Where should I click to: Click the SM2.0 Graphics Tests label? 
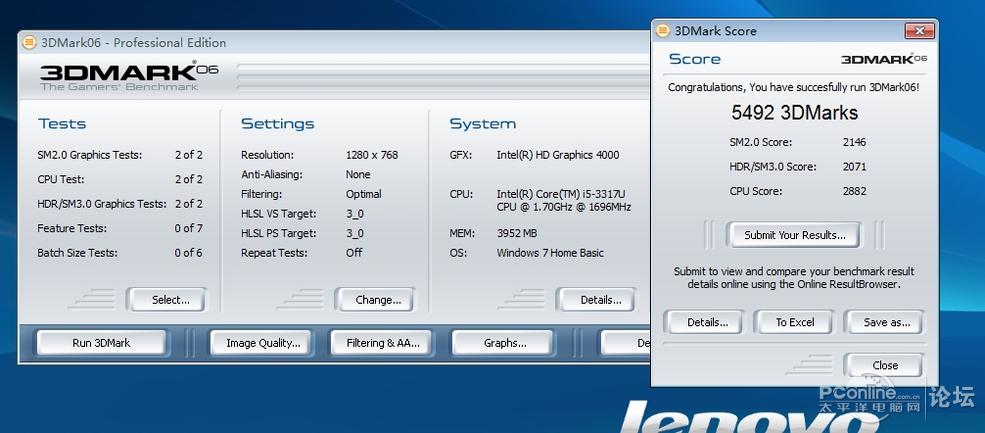tap(90, 155)
